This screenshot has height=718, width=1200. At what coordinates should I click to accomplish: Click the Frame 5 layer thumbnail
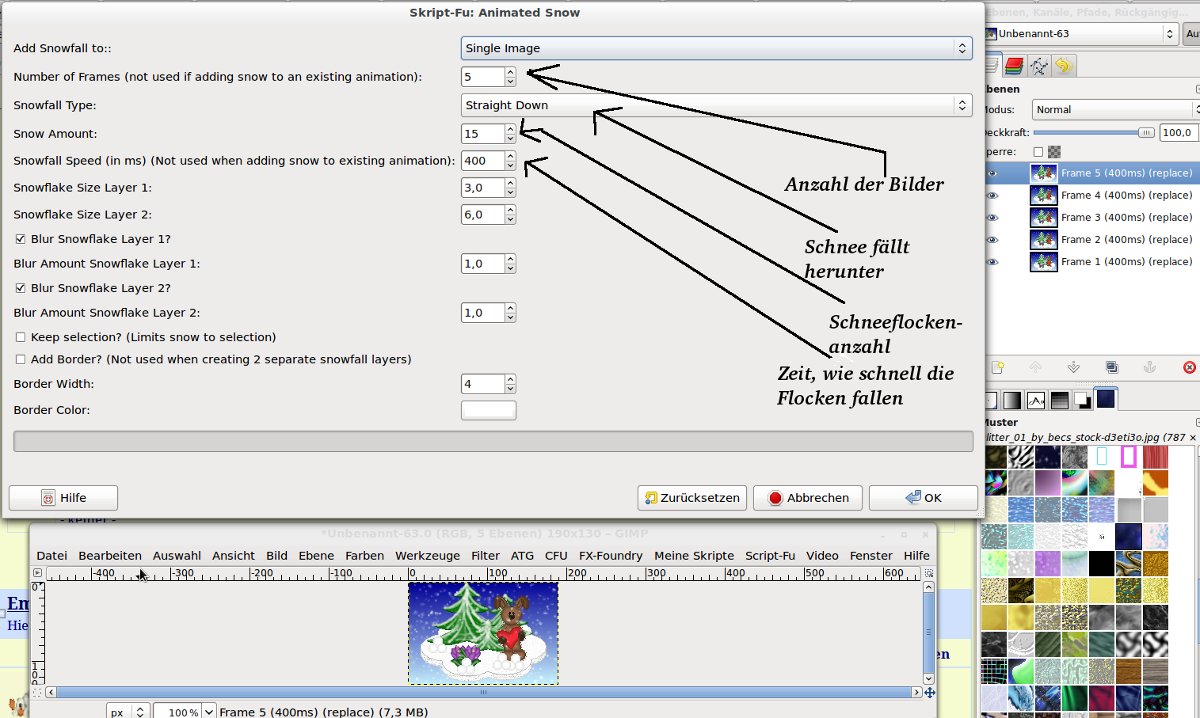coord(1044,173)
